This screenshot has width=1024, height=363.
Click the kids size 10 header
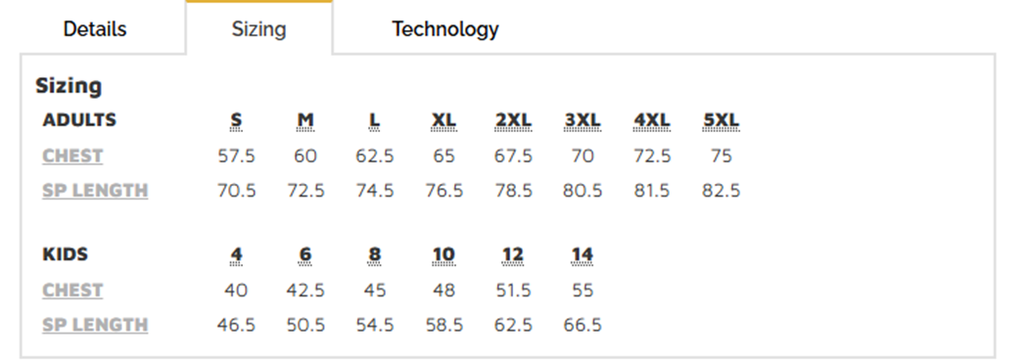click(x=444, y=255)
